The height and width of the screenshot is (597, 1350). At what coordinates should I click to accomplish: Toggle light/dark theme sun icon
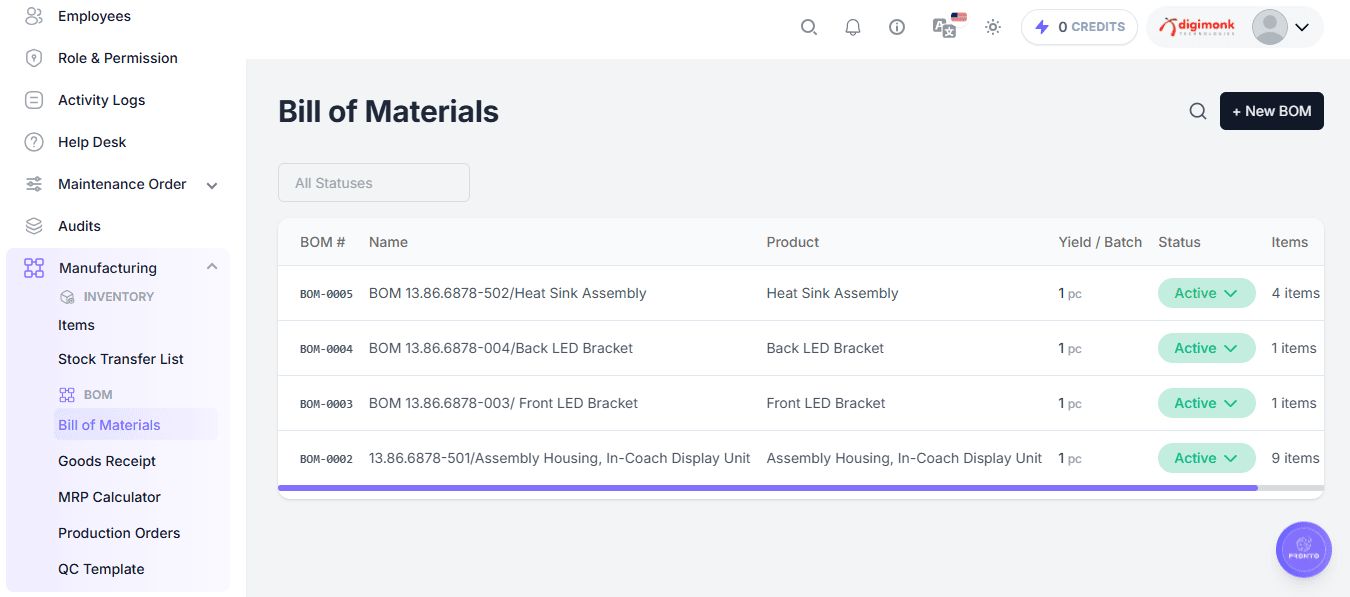coord(993,27)
